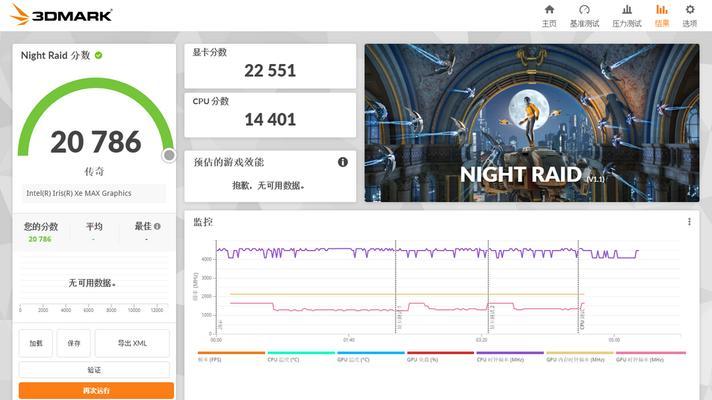Click your score value 20 786 in green
The image size is (712, 400).
(40, 239)
